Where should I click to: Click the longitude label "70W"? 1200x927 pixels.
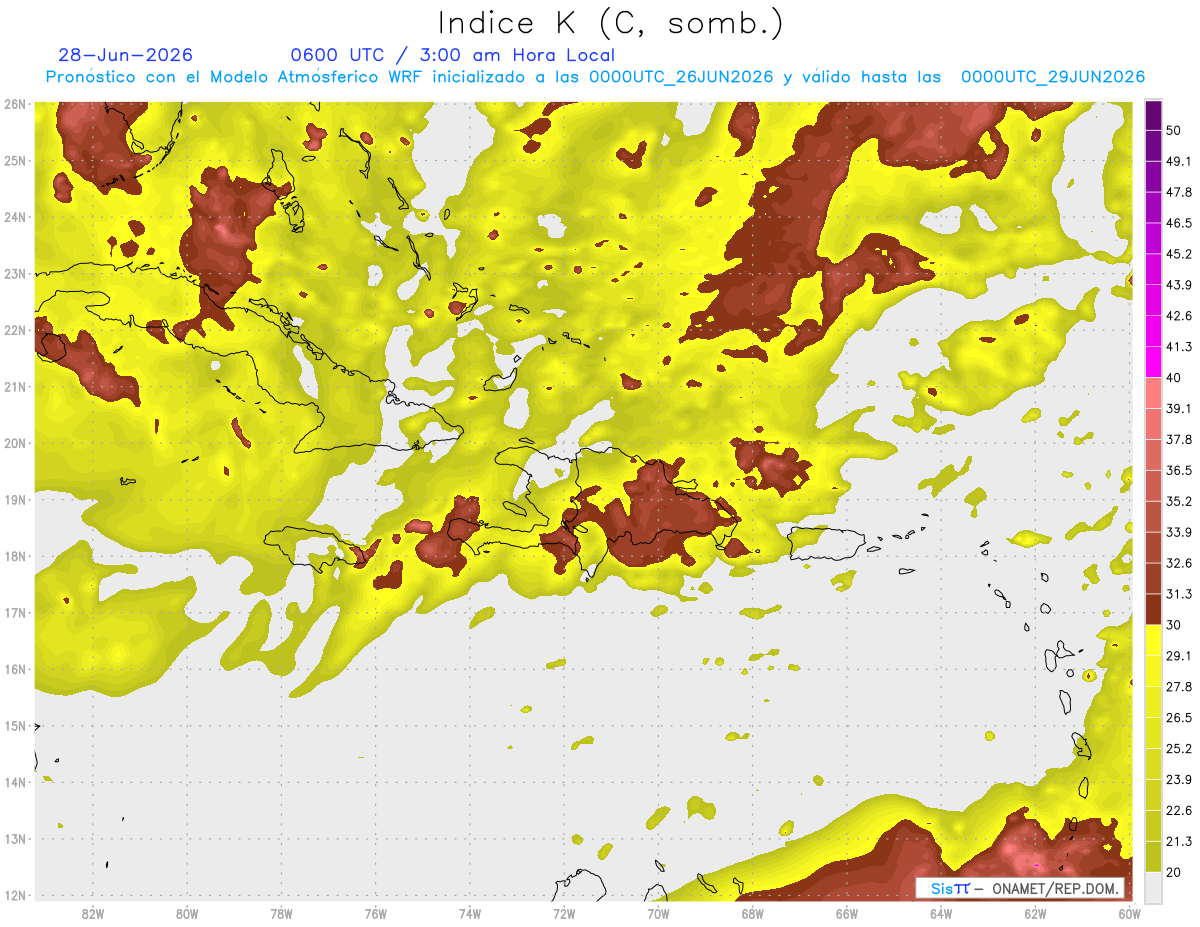(658, 913)
